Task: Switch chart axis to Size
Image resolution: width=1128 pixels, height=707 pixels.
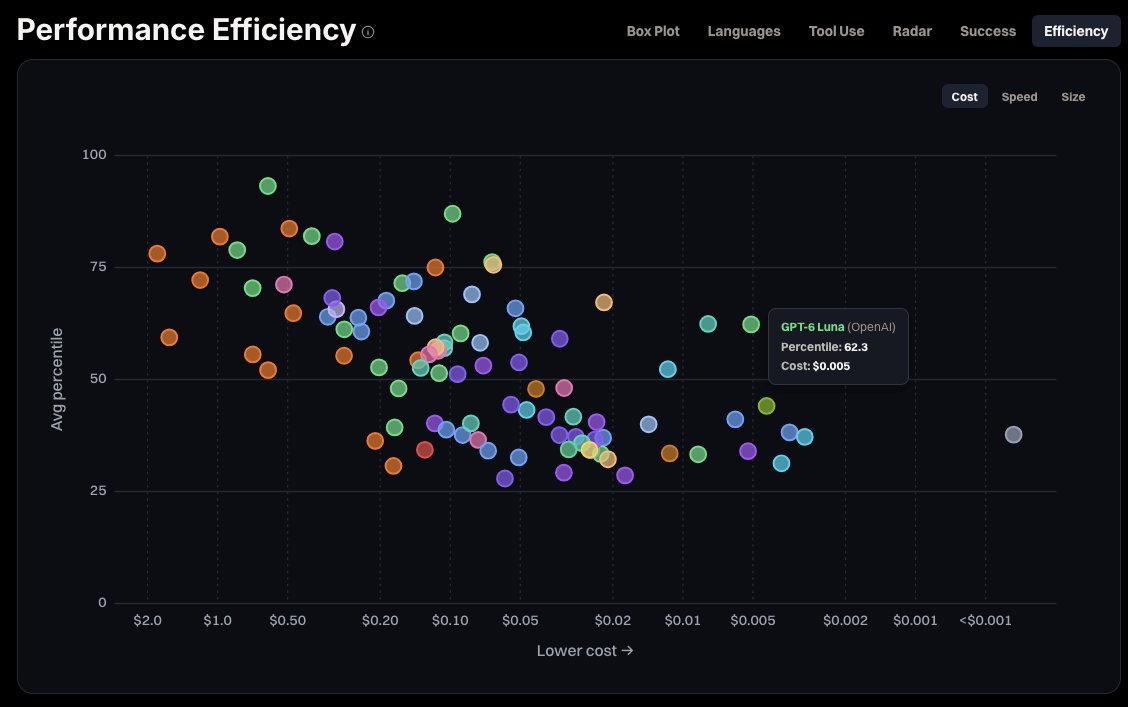Action: click(x=1073, y=96)
